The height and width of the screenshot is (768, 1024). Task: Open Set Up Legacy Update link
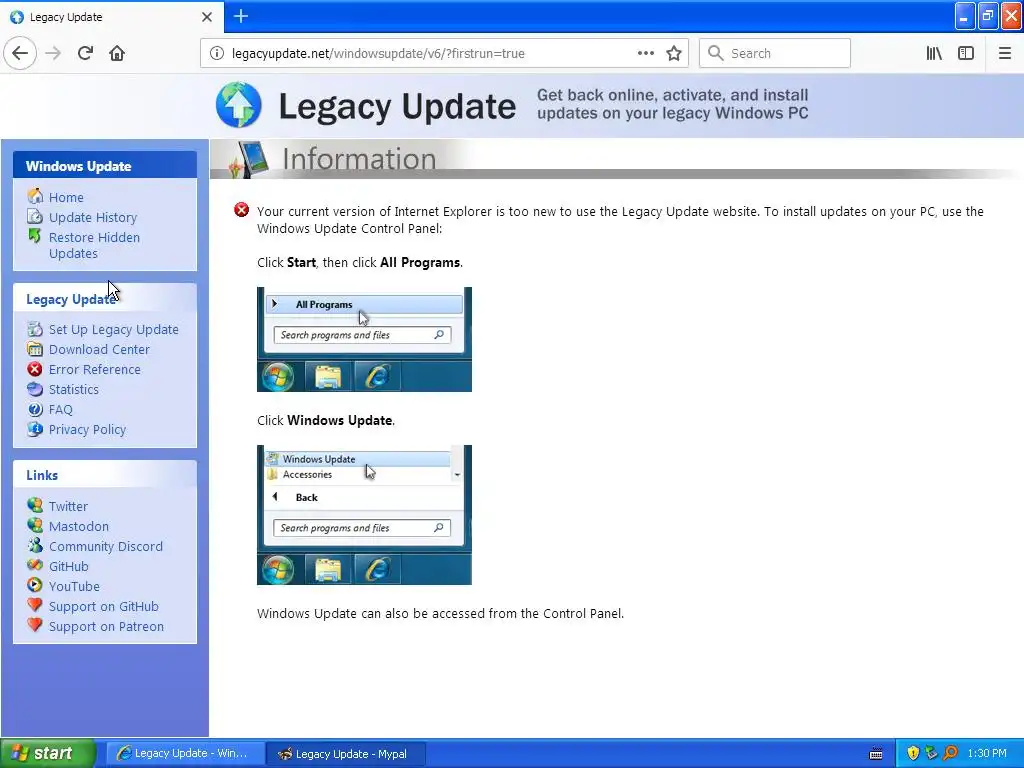(x=114, y=330)
